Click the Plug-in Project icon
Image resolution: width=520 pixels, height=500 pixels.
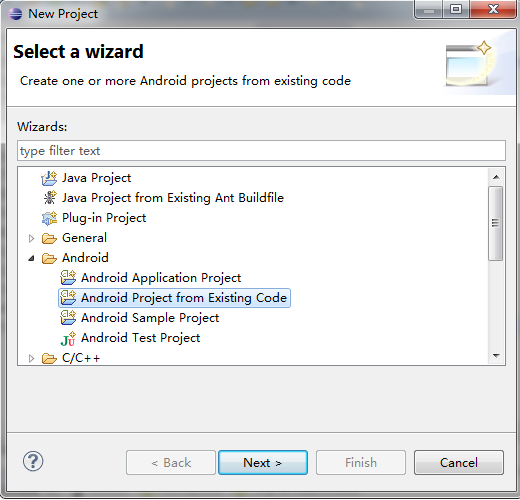49,218
